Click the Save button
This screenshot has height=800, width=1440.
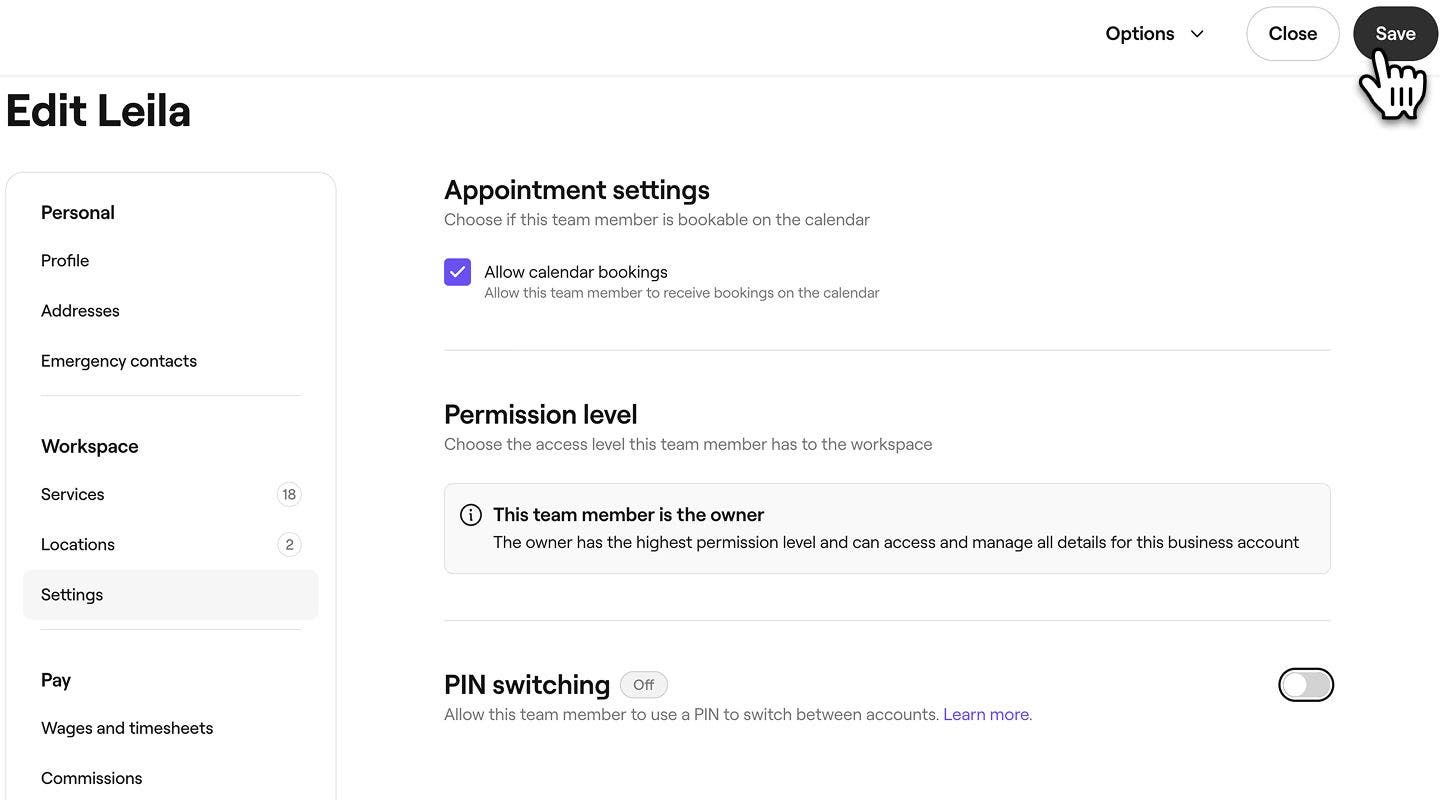[1394, 34]
